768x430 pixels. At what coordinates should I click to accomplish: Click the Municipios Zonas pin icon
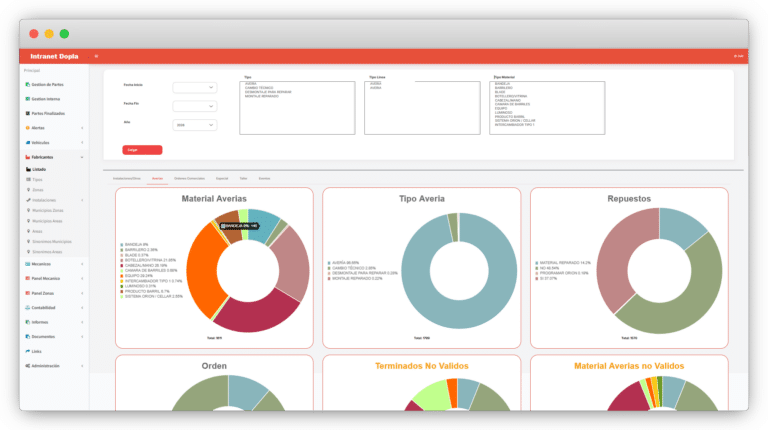28,210
